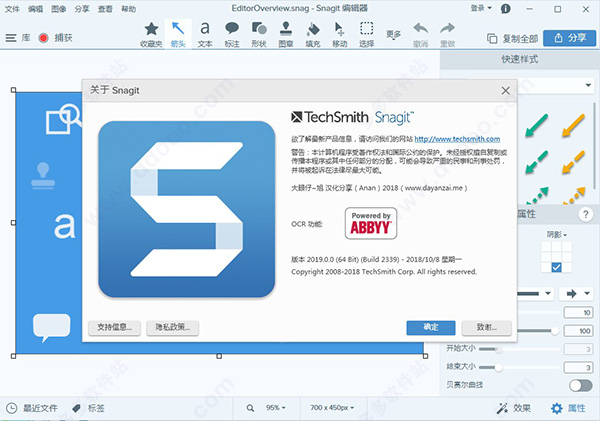This screenshot has height=421, width=600.
Task: Click the speech bubble on the canvas image
Action: tap(51, 328)
